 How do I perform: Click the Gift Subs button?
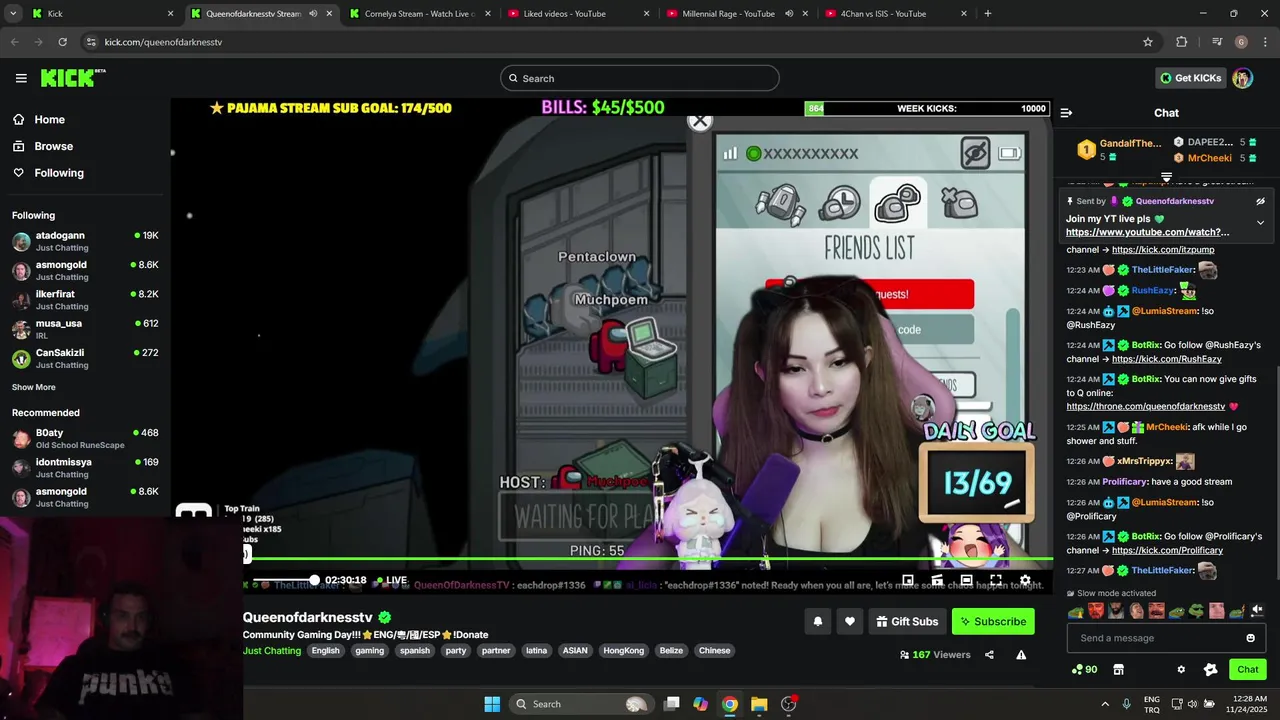pos(907,621)
